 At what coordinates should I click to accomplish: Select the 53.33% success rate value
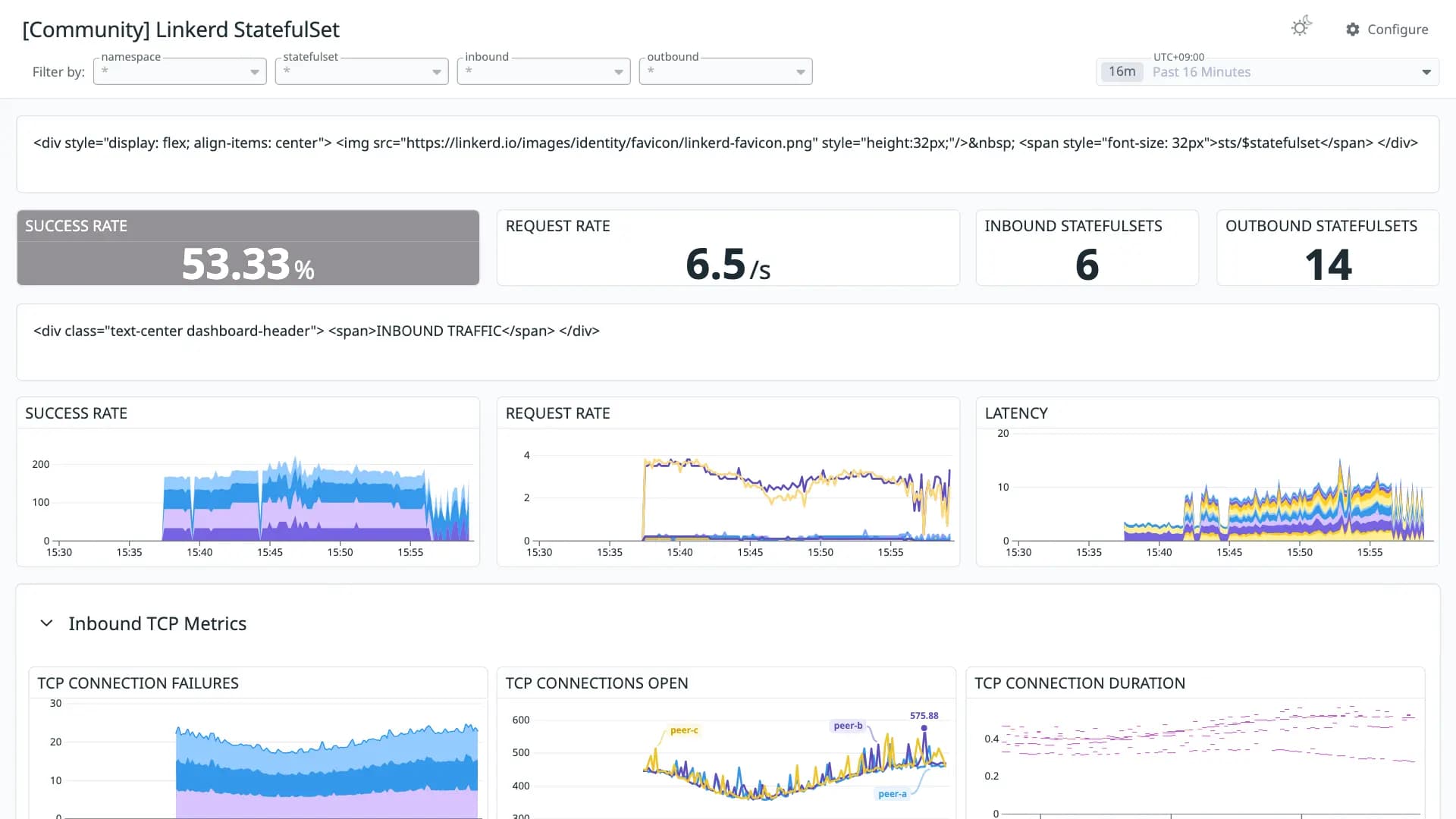click(x=248, y=265)
